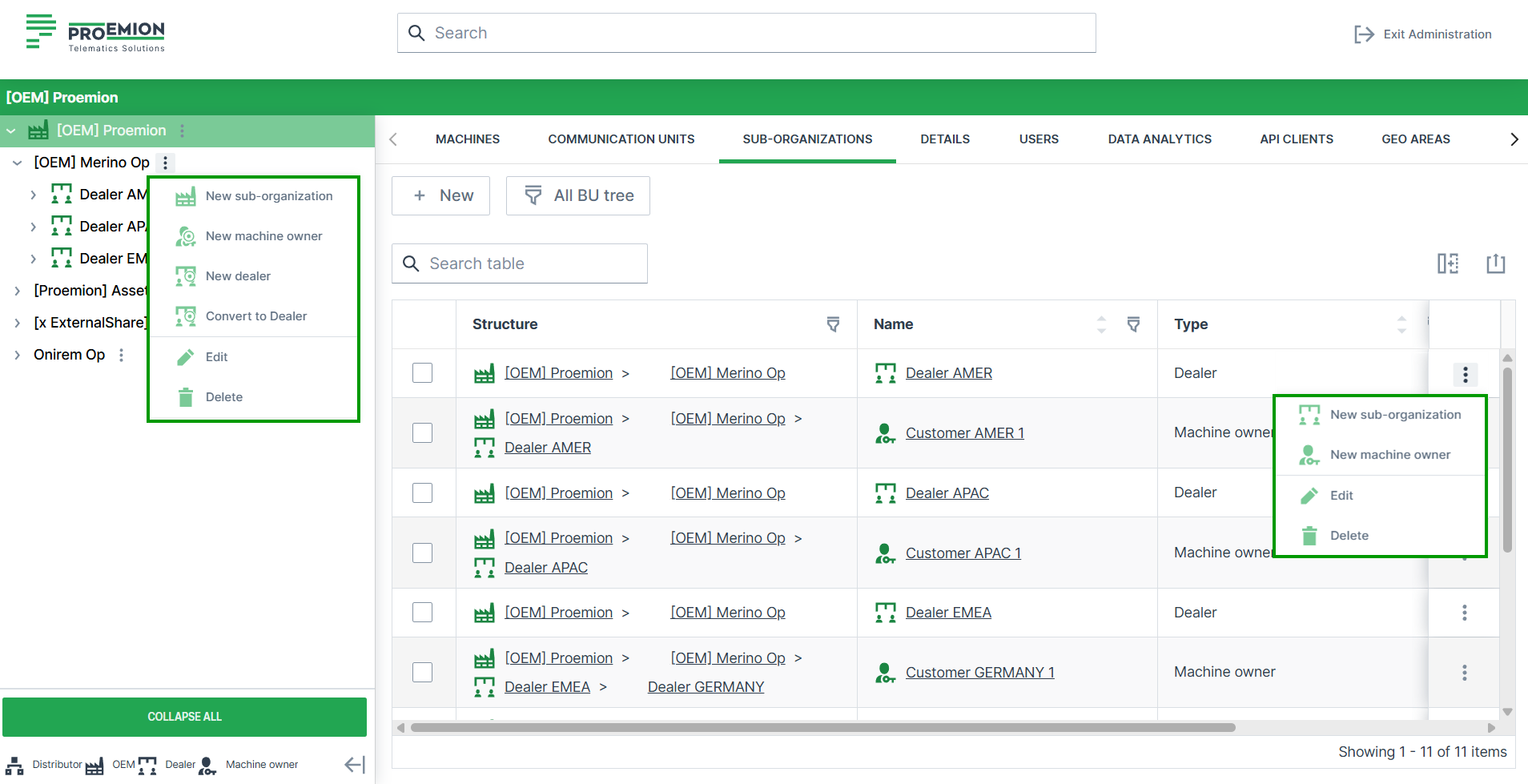Click the horizontal table scrollbar
Image resolution: width=1528 pixels, height=784 pixels.
point(822,728)
